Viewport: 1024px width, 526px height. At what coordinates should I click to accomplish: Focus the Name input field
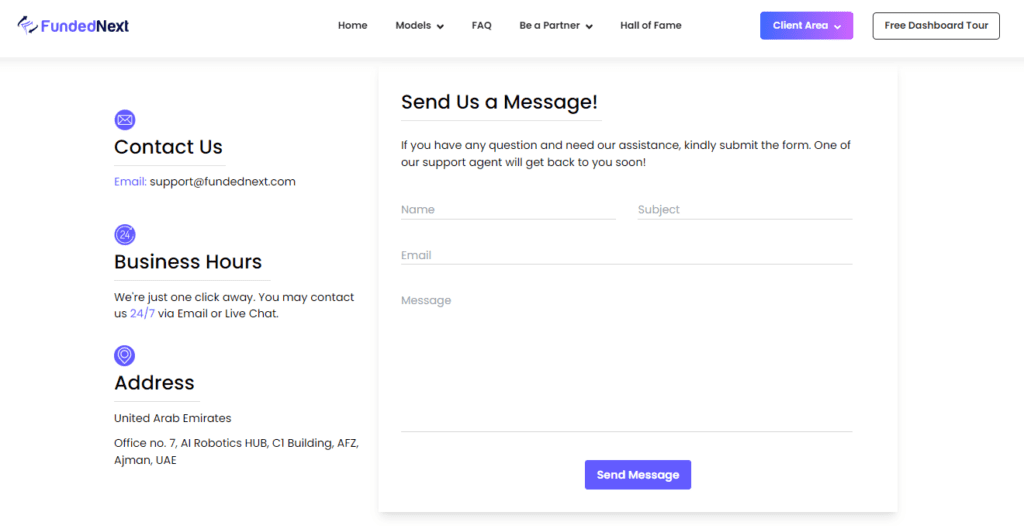508,210
